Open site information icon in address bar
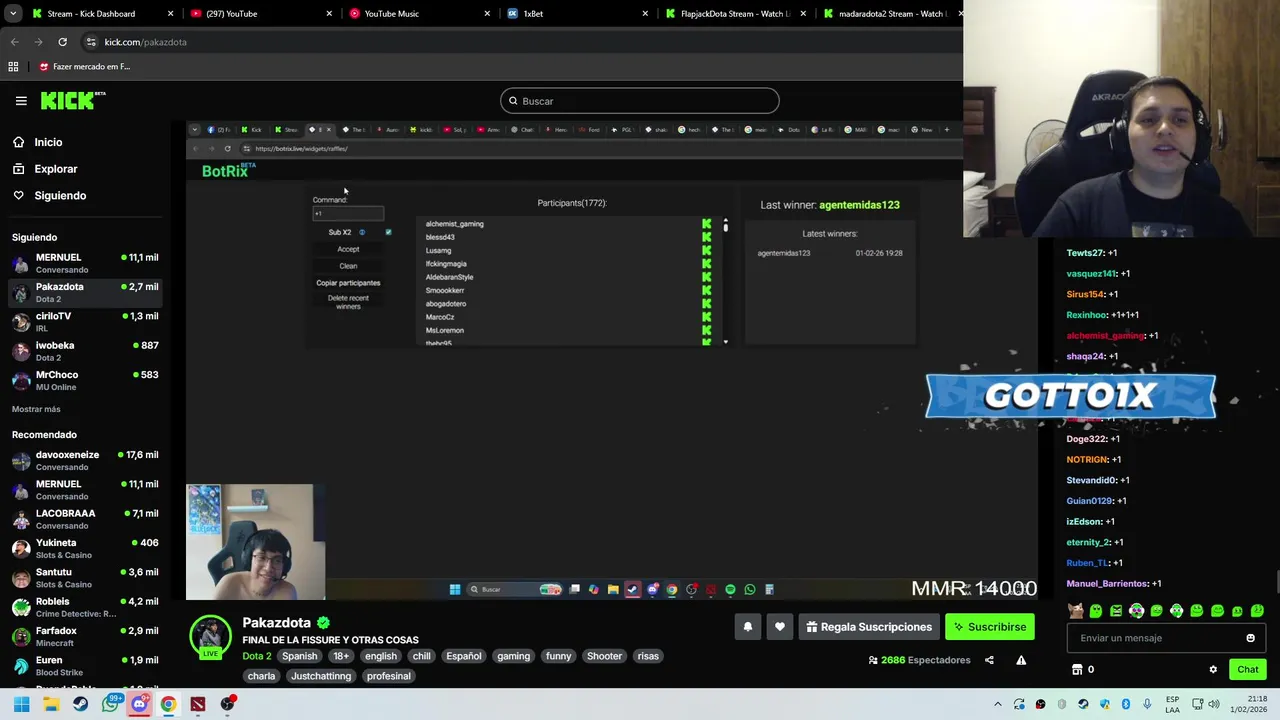The width and height of the screenshot is (1280, 720). tap(91, 42)
